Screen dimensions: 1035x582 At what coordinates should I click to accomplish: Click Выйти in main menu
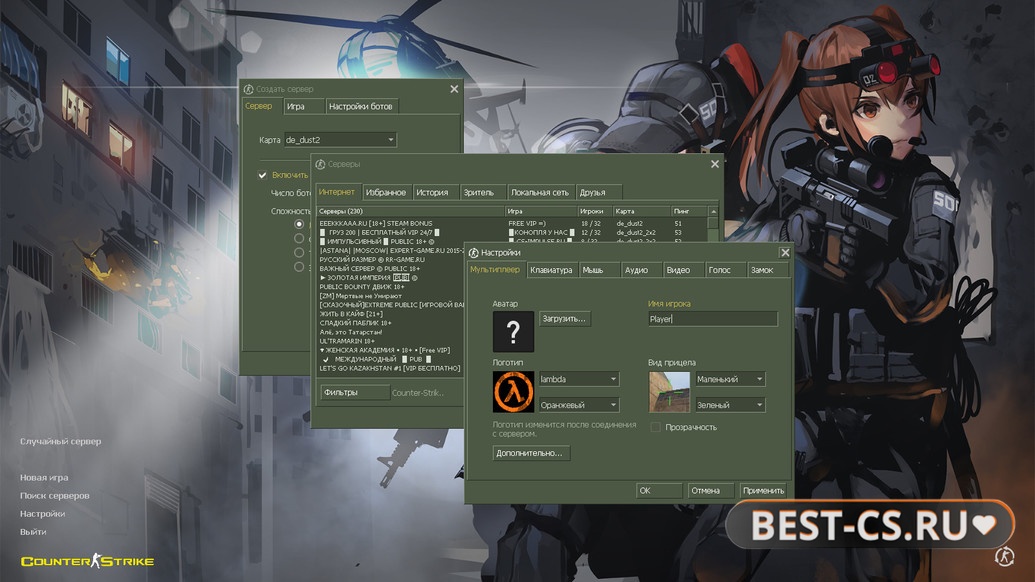click(x=33, y=532)
